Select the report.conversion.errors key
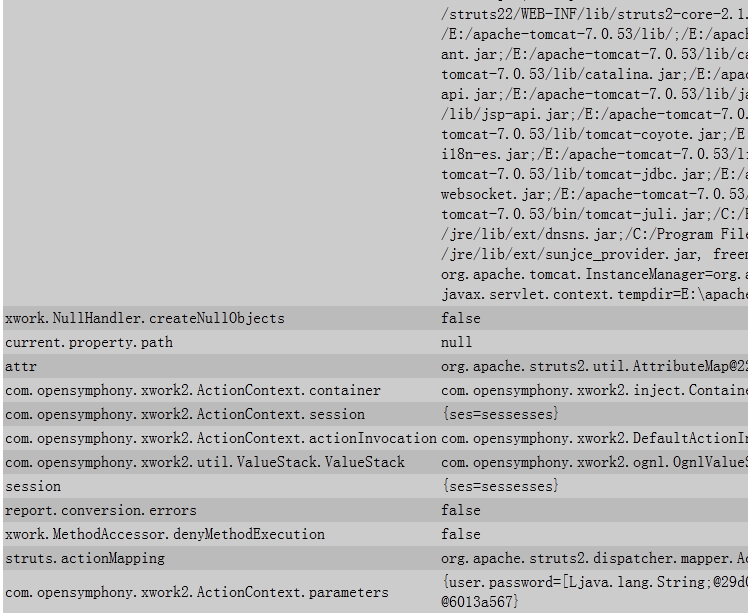Screen dimensions: 748x613 (x=101, y=510)
